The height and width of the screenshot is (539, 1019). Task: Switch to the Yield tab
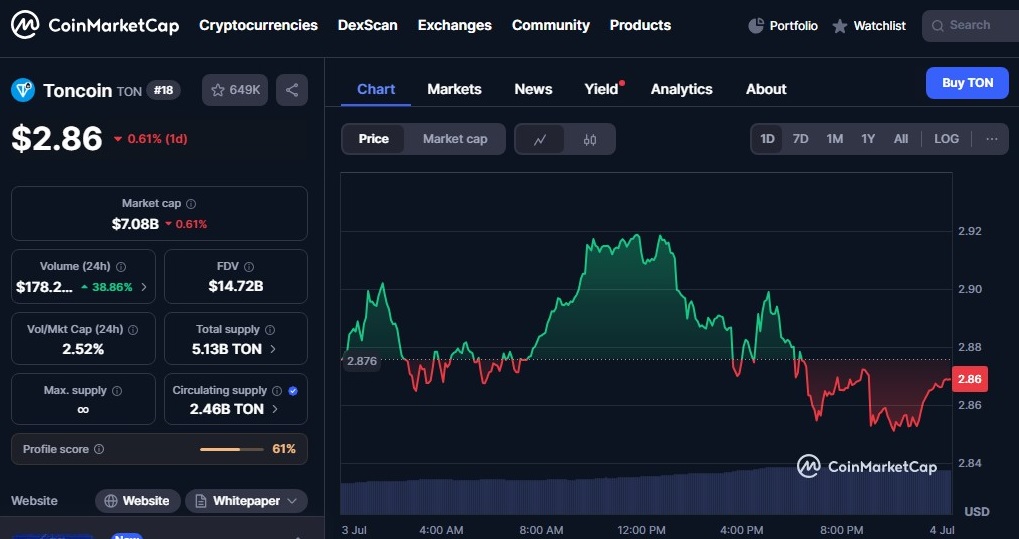[x=602, y=89]
